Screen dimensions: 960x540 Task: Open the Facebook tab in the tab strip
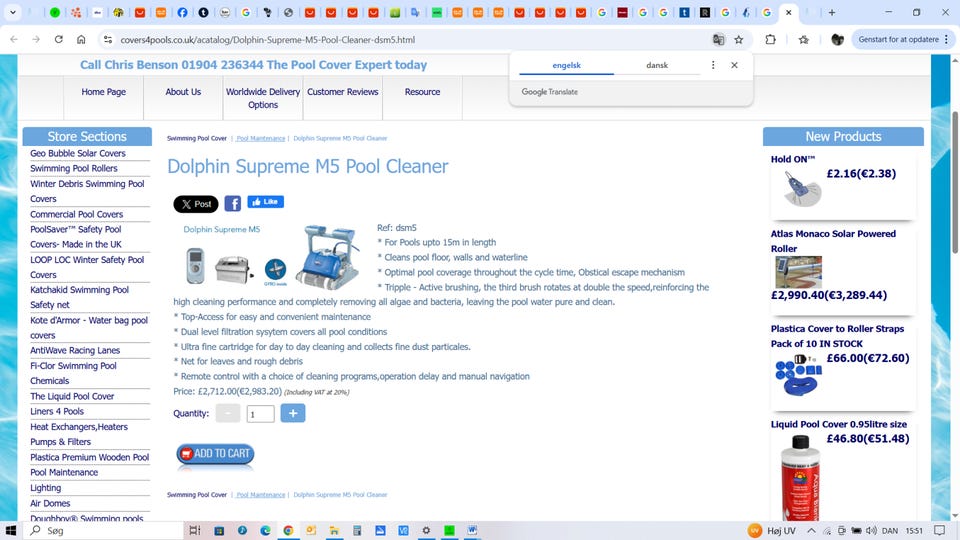tap(182, 12)
